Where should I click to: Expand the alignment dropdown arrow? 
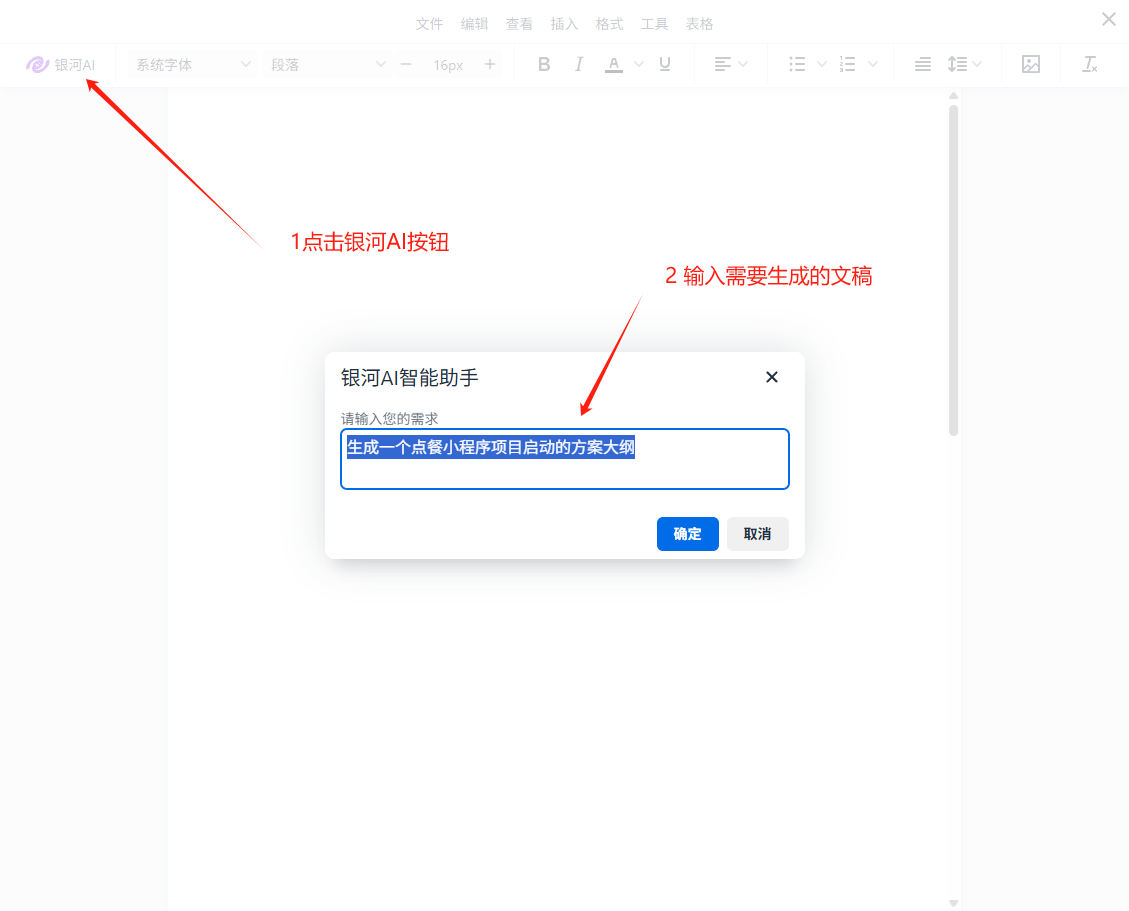743,65
